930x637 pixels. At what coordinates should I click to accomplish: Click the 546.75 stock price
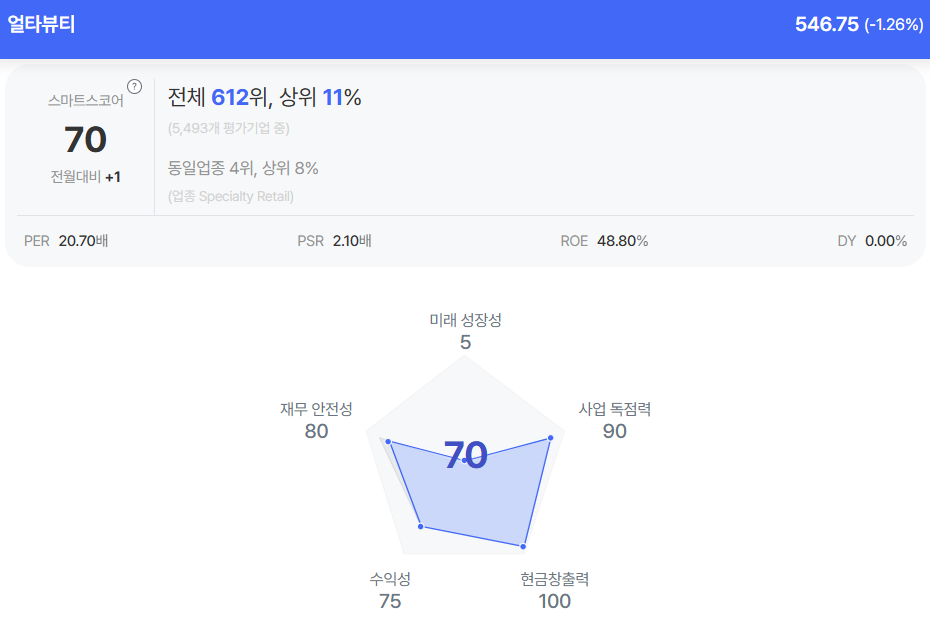point(826,24)
